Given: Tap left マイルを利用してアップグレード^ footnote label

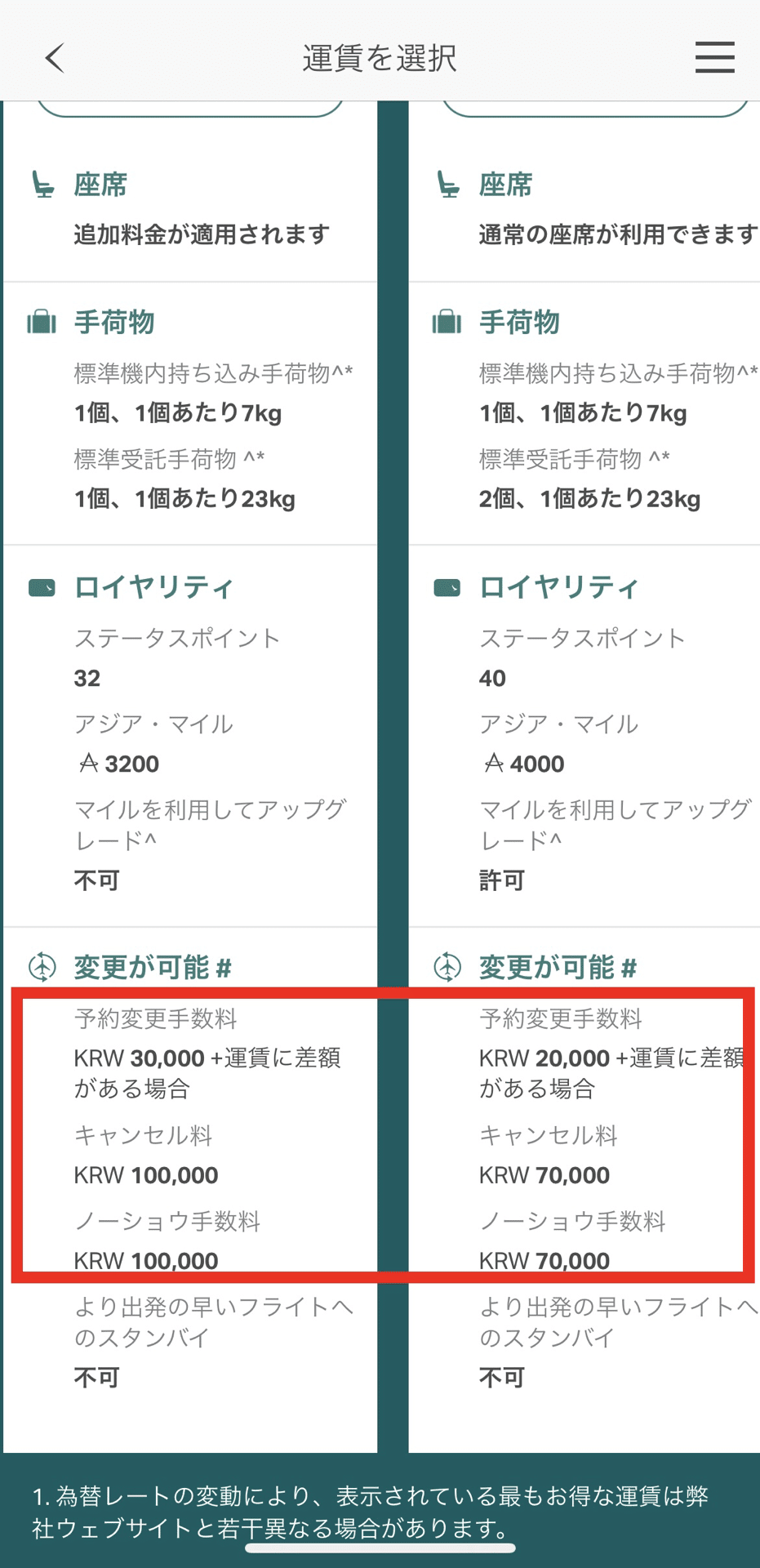Looking at the screenshot, I should (211, 825).
